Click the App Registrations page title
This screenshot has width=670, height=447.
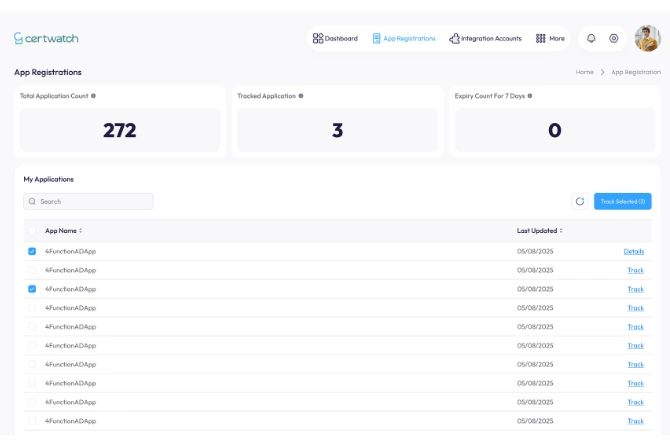coord(48,72)
